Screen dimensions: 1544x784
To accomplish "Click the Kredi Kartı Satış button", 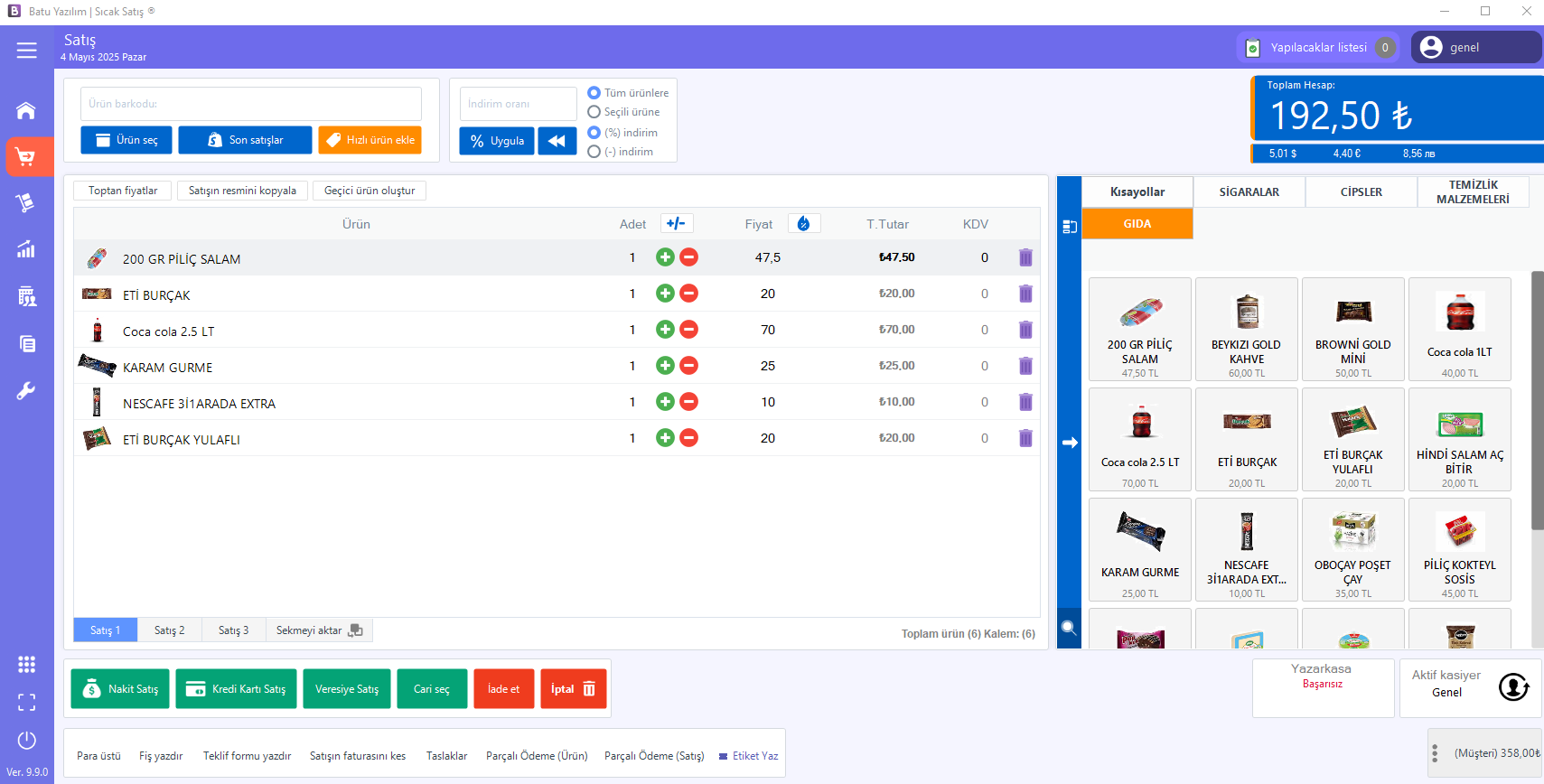I will coord(236,689).
